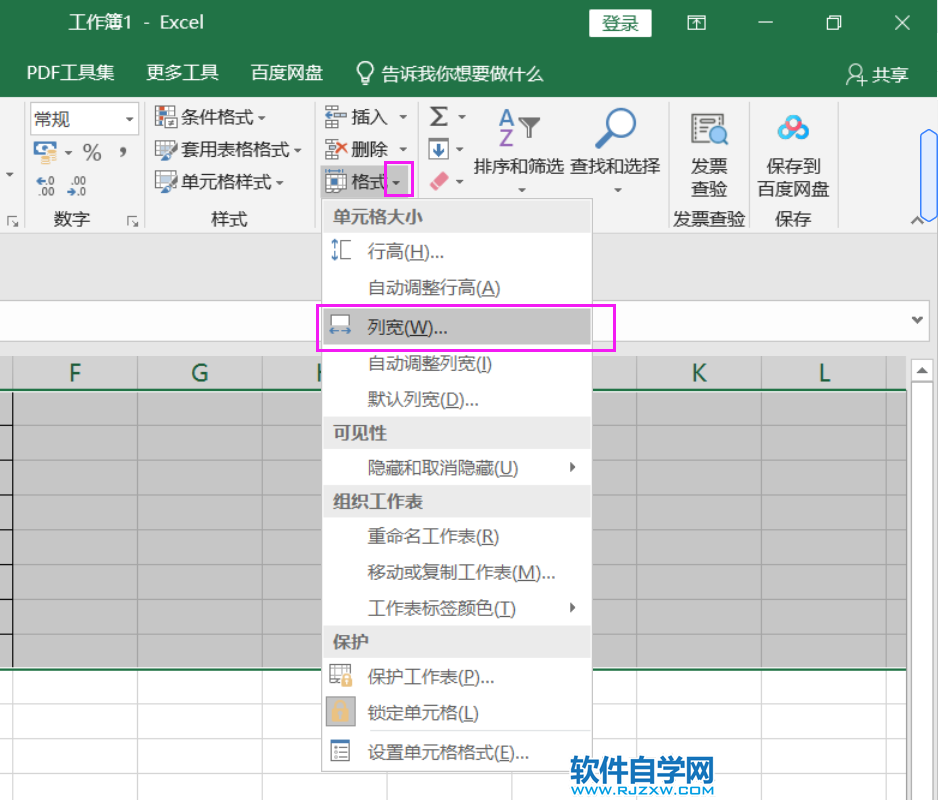Viewport: 938px width, 800px height.
Task: Switch to the PDF工具集 ribbon tab
Action: point(71,73)
